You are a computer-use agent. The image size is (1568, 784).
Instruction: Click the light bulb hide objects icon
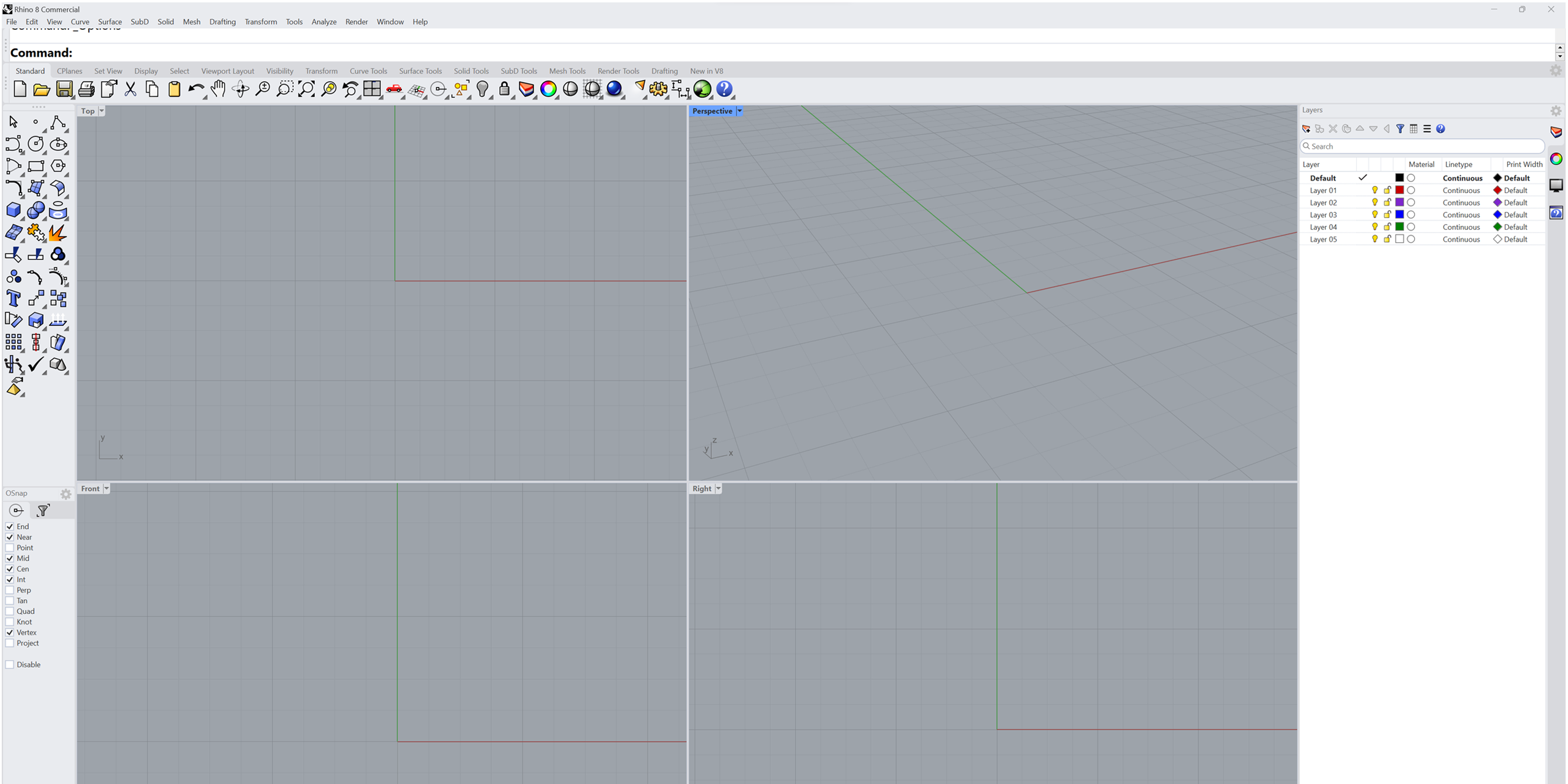point(483,90)
